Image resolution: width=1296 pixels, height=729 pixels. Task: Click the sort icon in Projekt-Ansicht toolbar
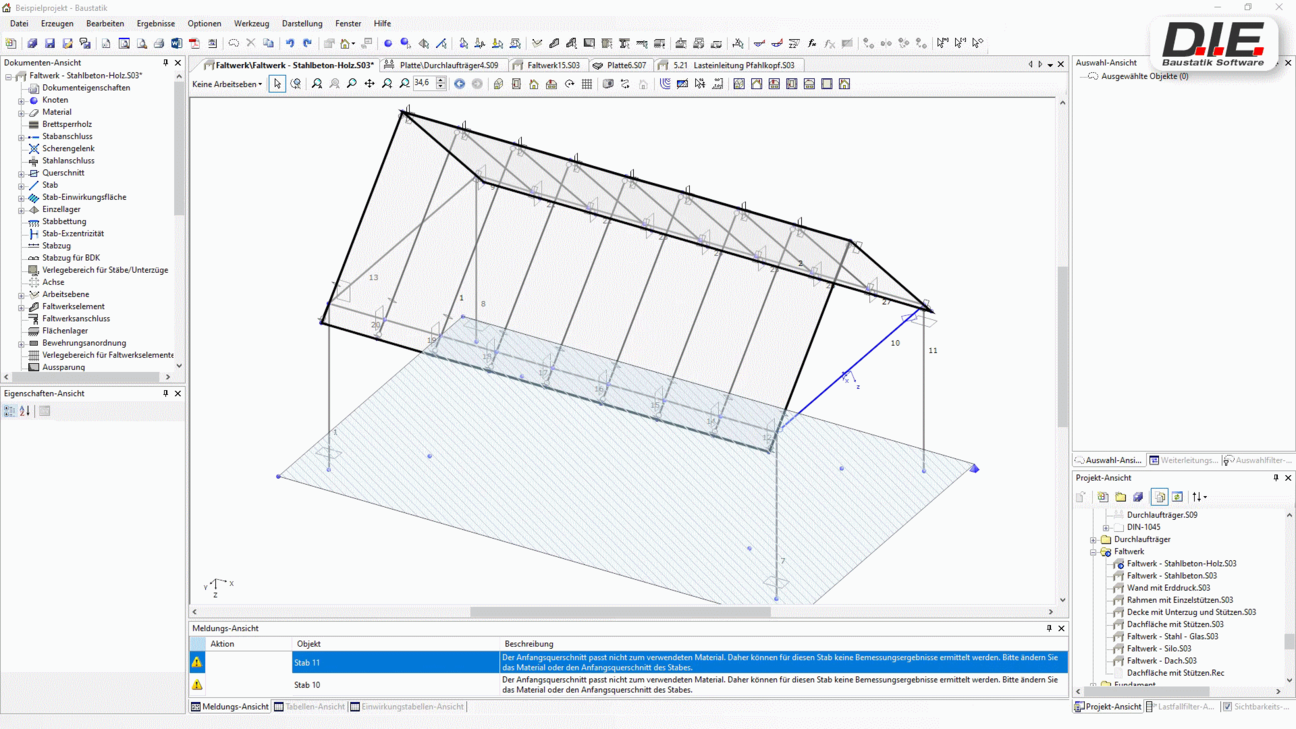tap(1198, 497)
